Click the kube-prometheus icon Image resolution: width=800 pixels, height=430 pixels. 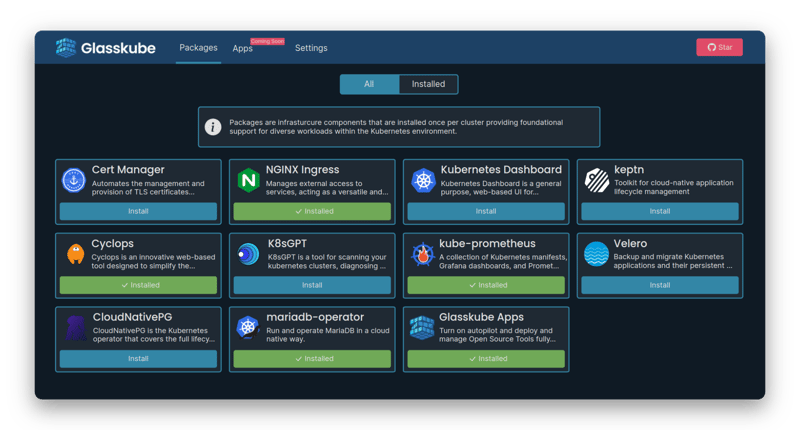click(x=422, y=254)
